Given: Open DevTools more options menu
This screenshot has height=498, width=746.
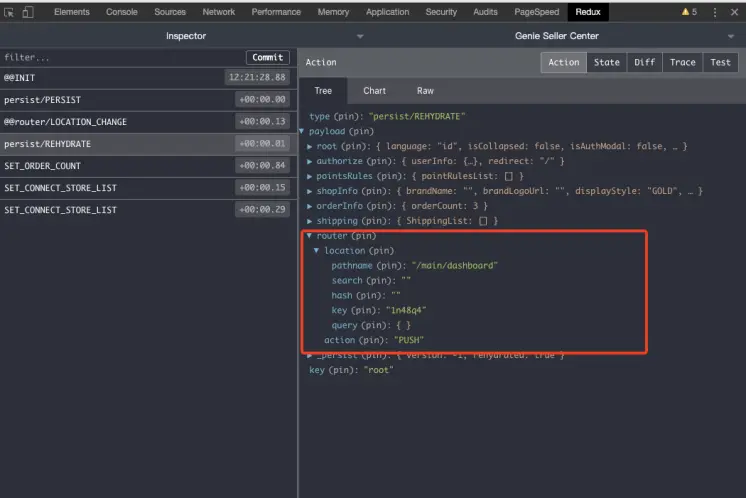Looking at the screenshot, I should coord(715,12).
